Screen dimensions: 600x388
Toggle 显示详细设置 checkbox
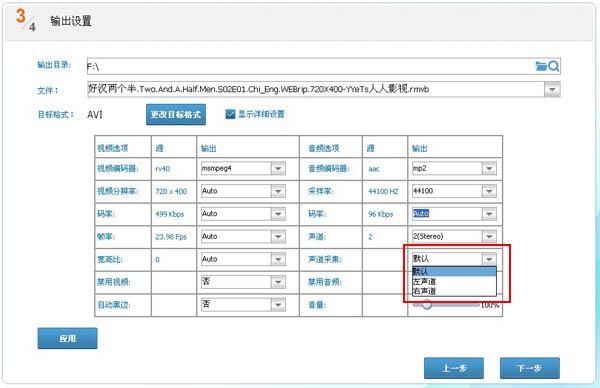pos(230,114)
